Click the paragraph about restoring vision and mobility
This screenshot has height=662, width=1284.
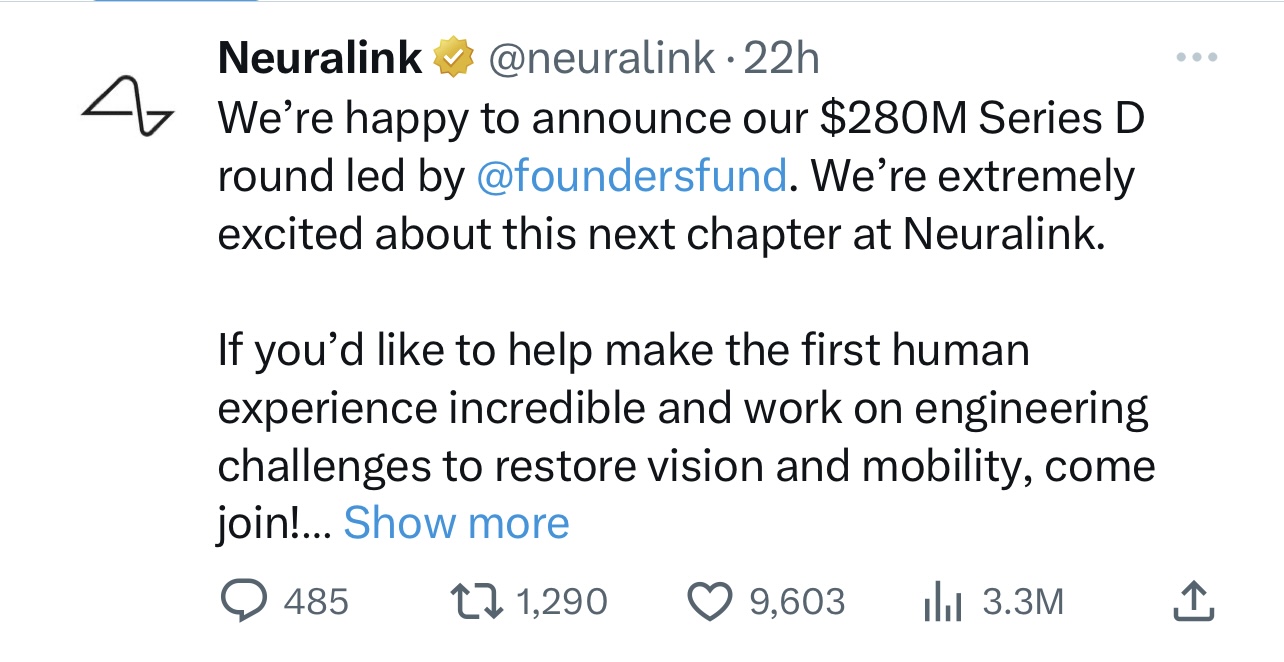pos(685,409)
